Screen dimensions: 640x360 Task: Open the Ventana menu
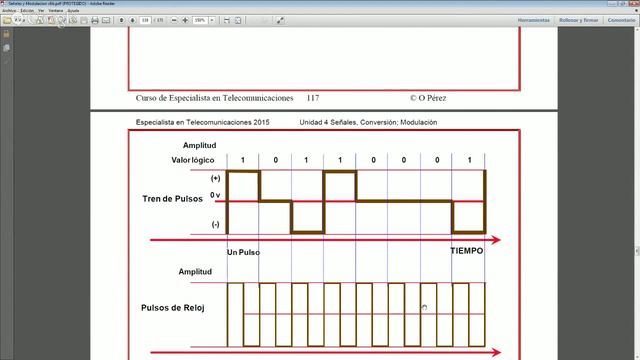(56, 11)
